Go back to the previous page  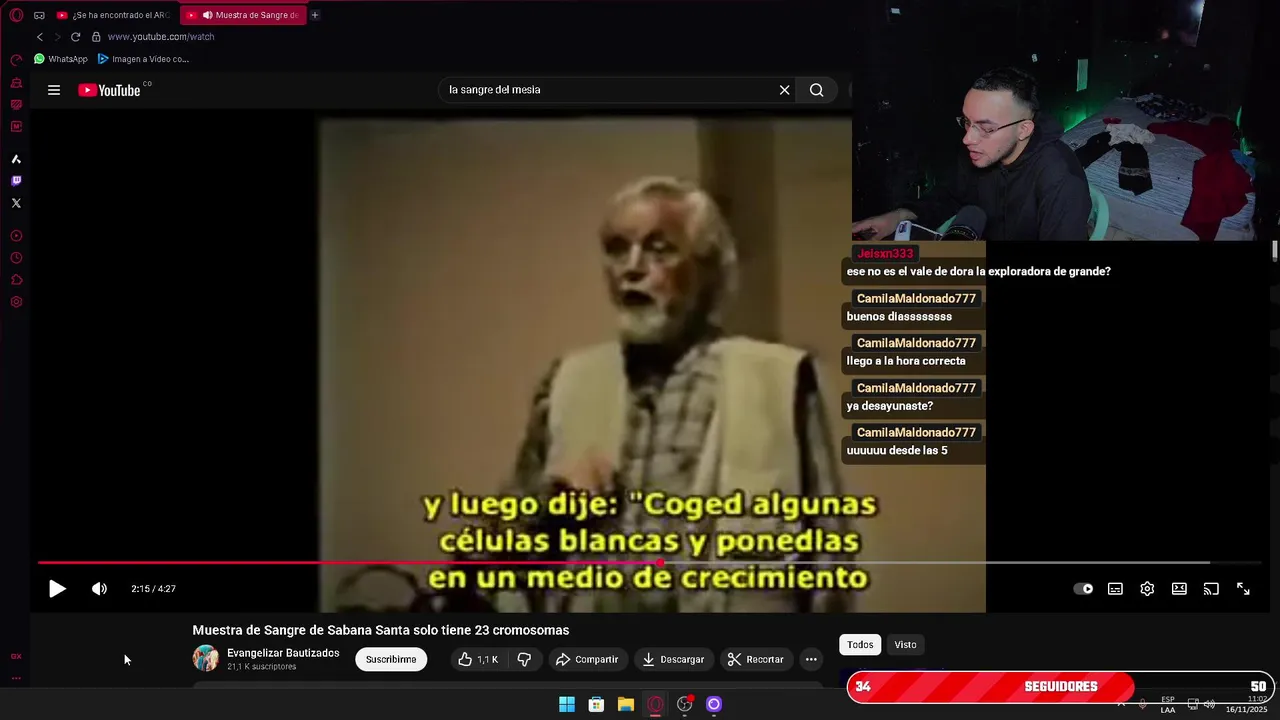click(40, 37)
